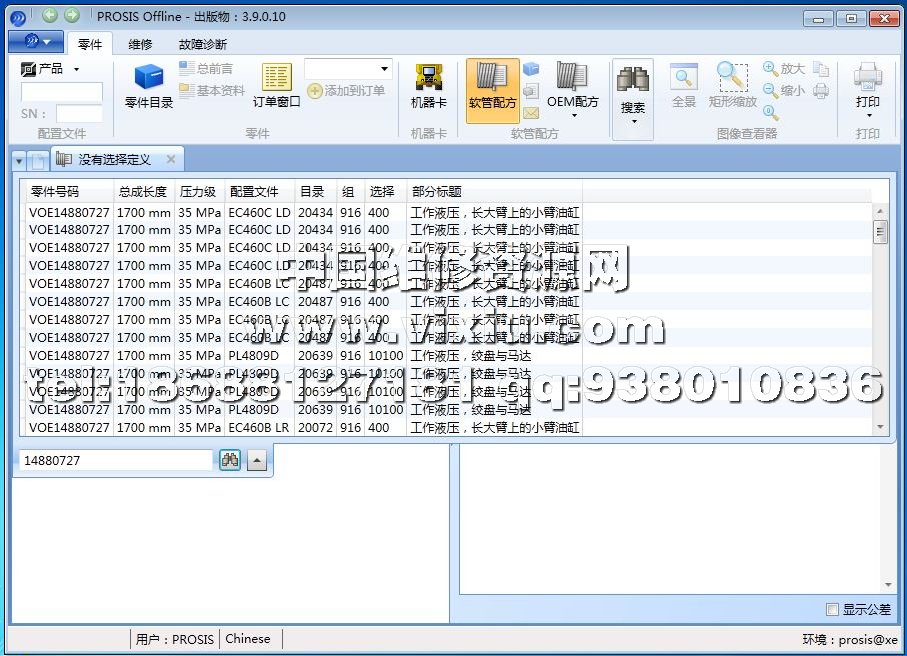Screen dimensions: 907x656
Task: Click the green forward navigation arrow
Action: 72,15
